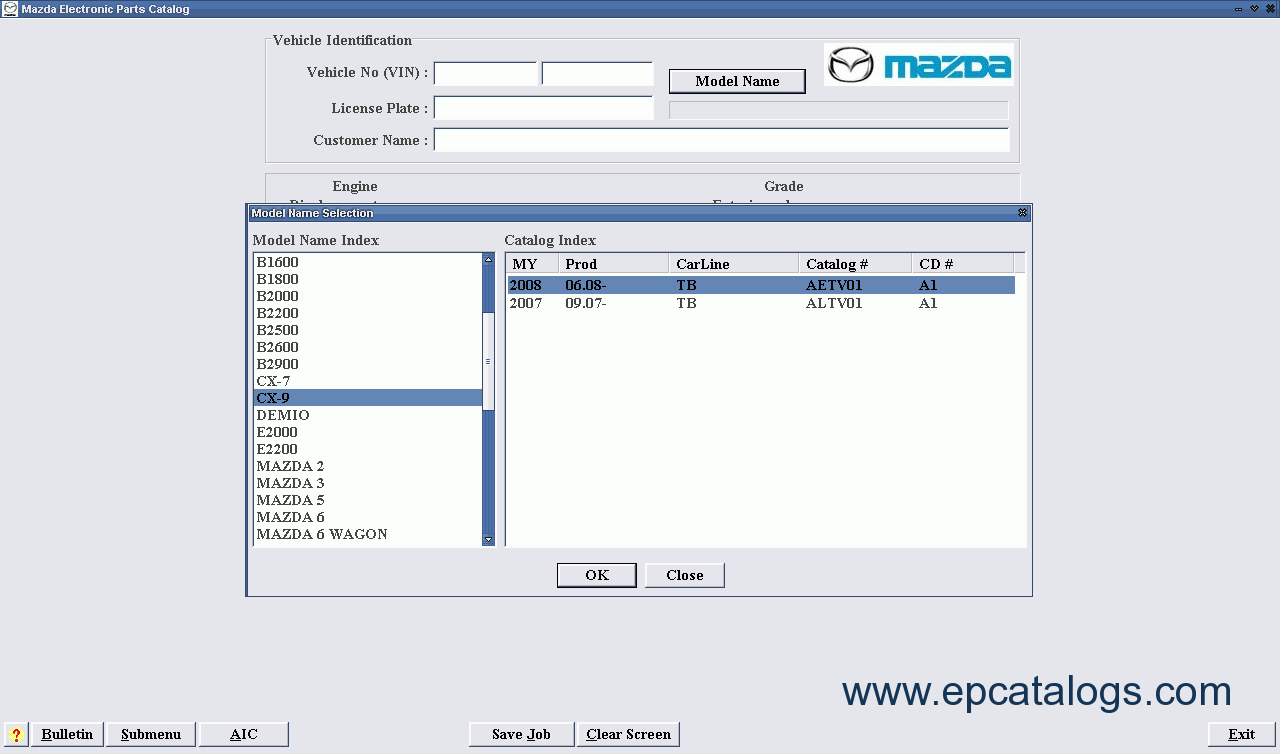
Task: Click the Save Job button
Action: [x=521, y=734]
